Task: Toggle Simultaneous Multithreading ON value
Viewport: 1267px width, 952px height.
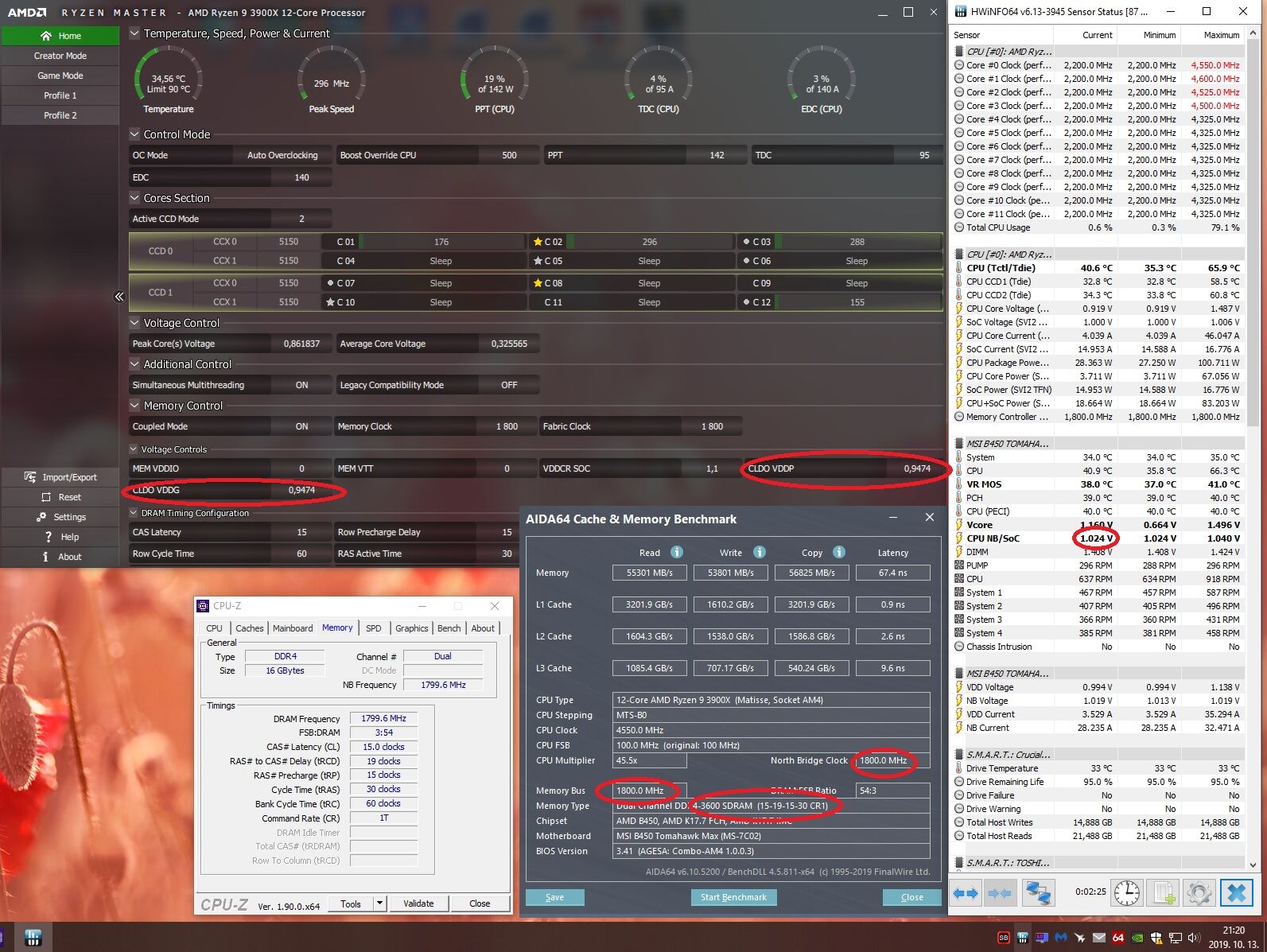Action: click(301, 385)
